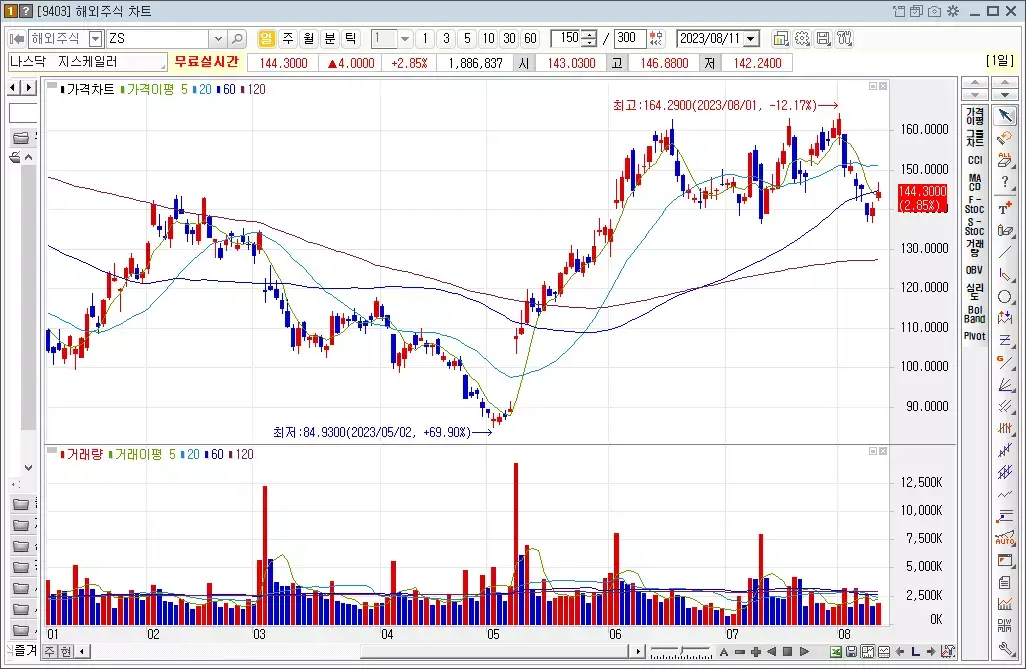
Task: Collapse the left sidebar upward chevron
Action: (x=28, y=157)
